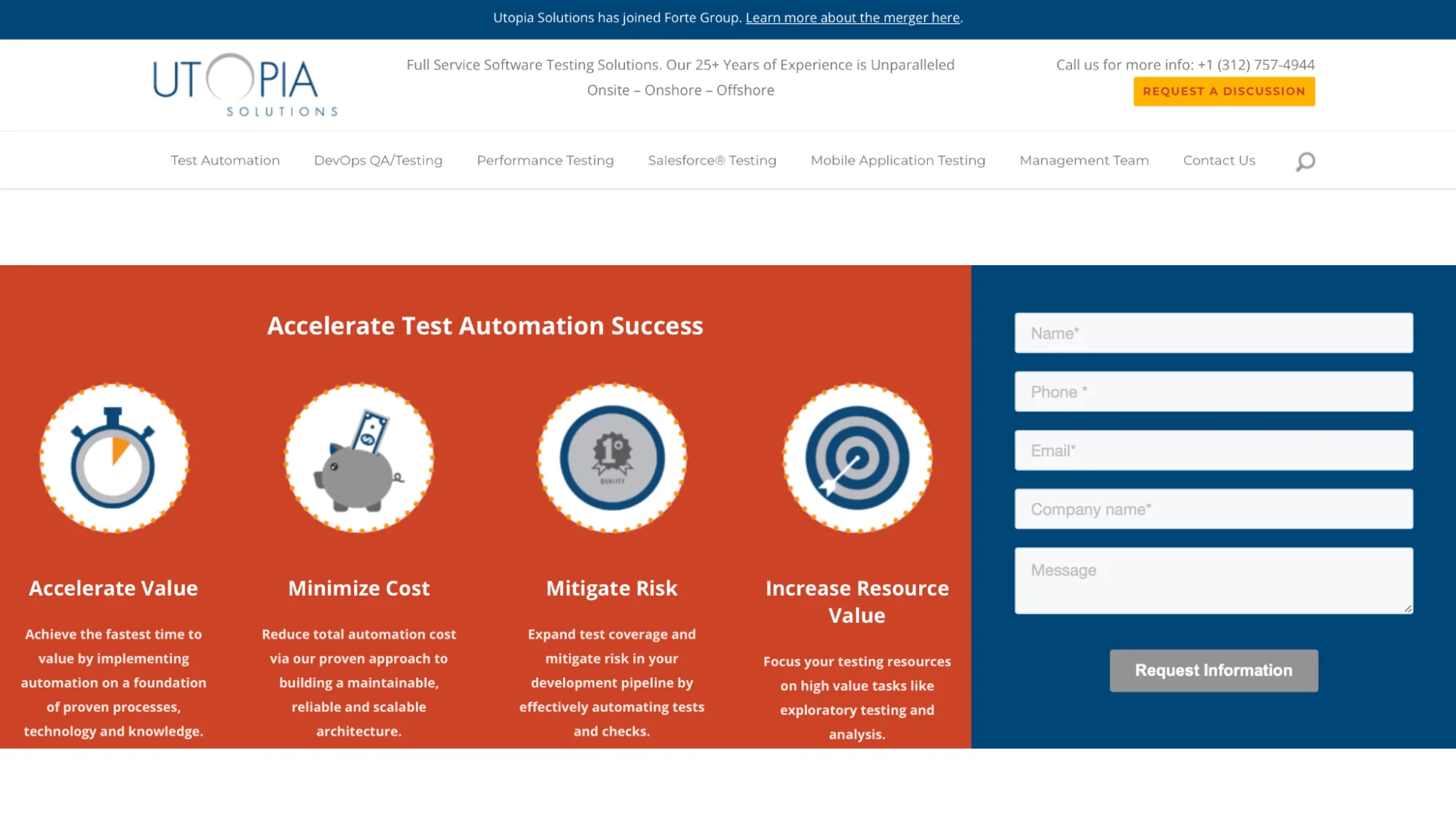1456x823 pixels.
Task: Click inside the Message text area
Action: coord(1213,580)
